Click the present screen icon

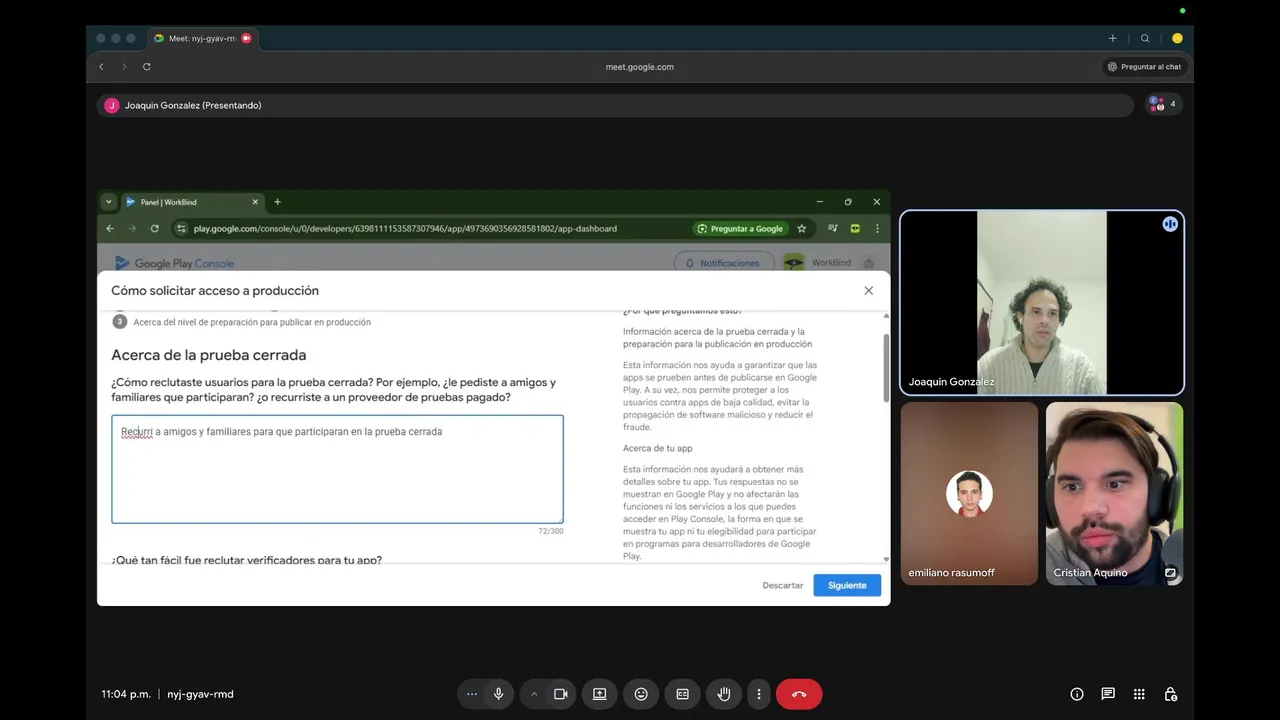[600, 694]
